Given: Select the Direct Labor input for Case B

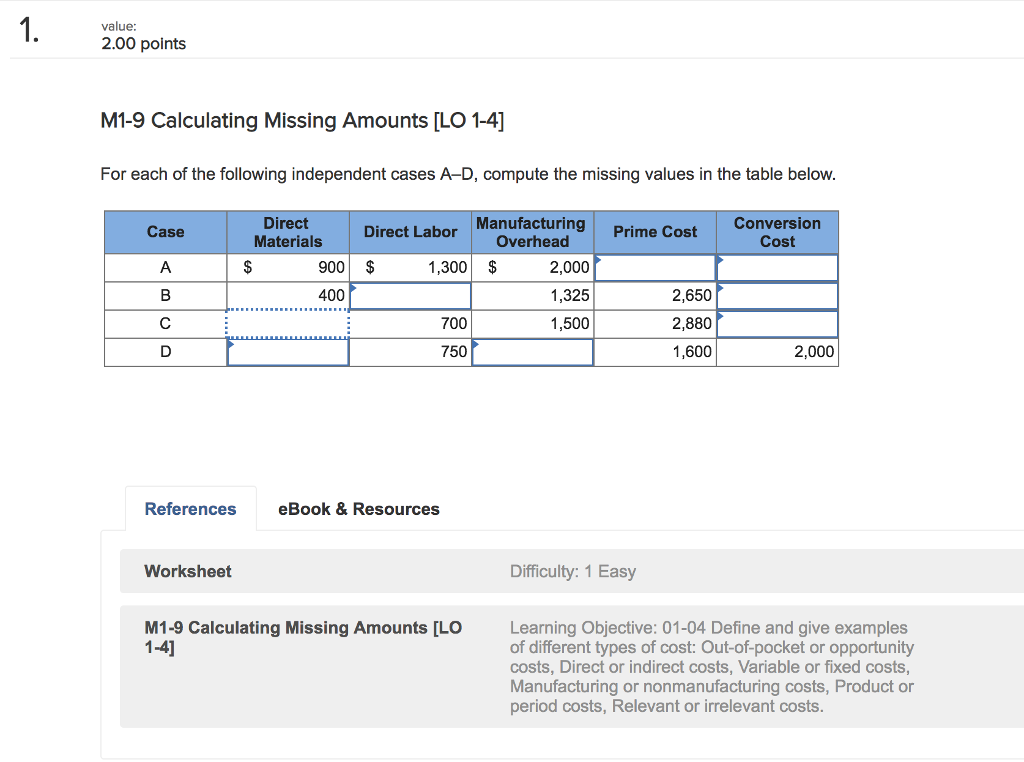Looking at the screenshot, I should tap(410, 295).
